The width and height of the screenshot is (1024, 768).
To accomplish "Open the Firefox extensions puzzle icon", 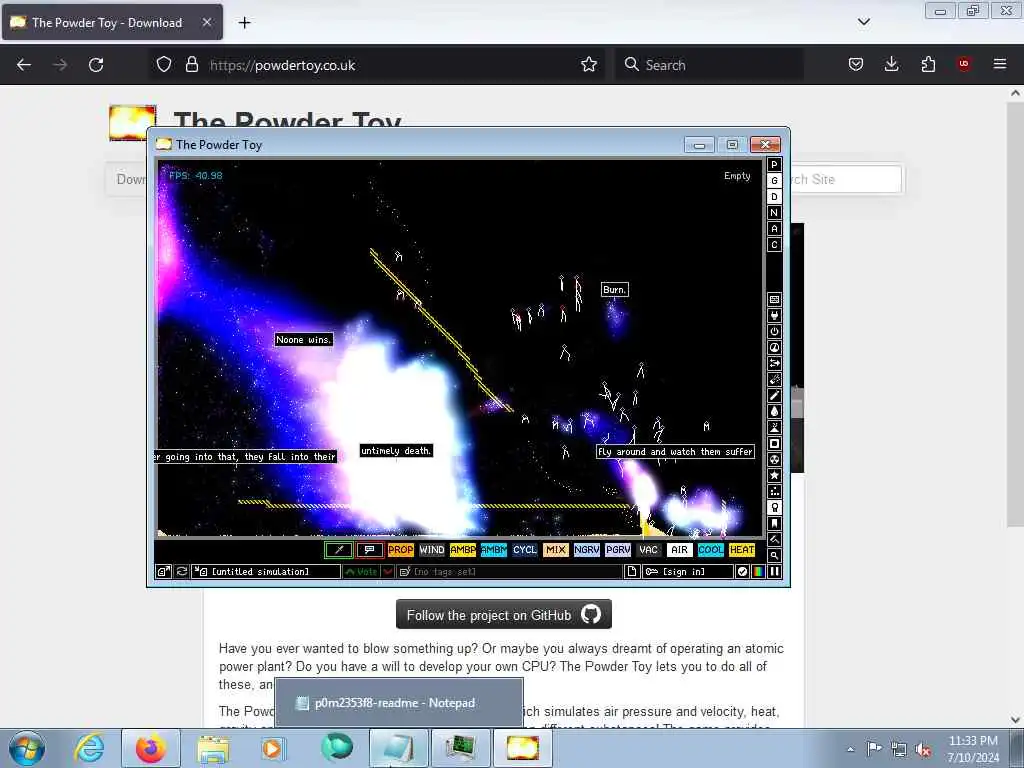I will [x=928, y=64].
